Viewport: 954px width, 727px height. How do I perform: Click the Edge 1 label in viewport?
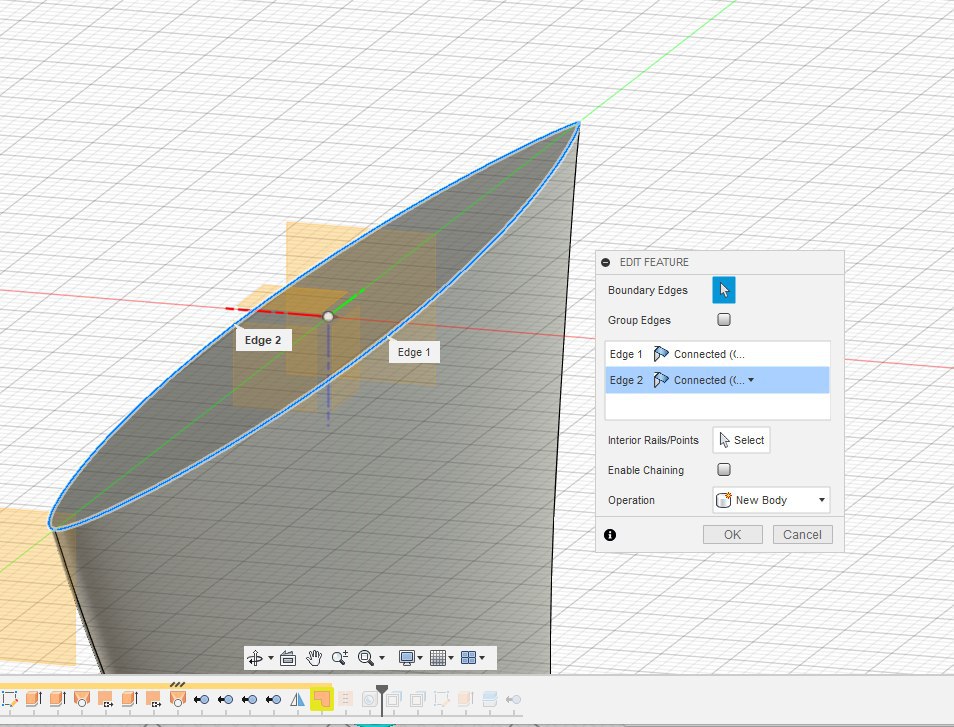tap(414, 352)
